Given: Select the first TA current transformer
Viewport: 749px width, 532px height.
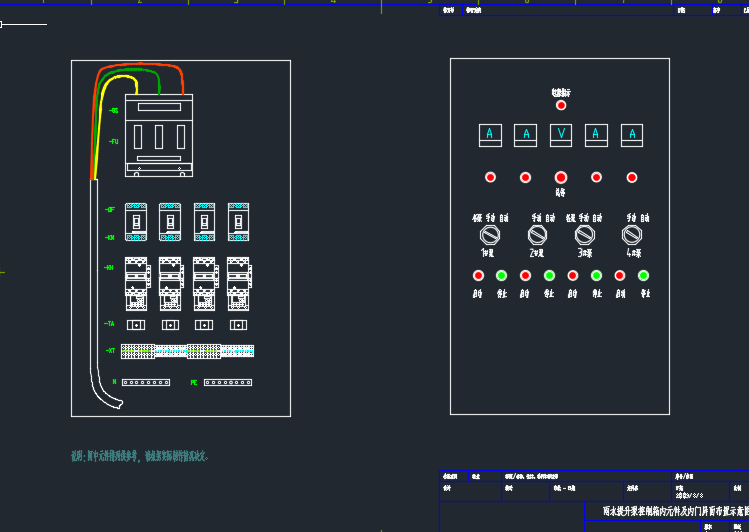Looking at the screenshot, I should point(136,325).
